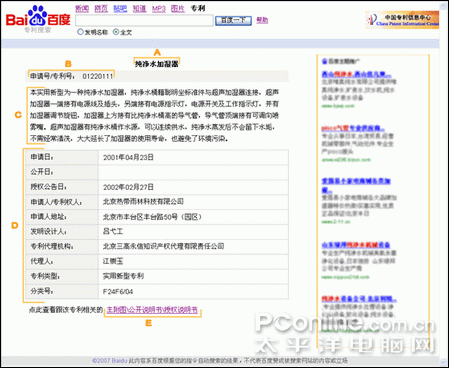Select the 专利 tab
The height and width of the screenshot is (368, 449).
(198, 8)
